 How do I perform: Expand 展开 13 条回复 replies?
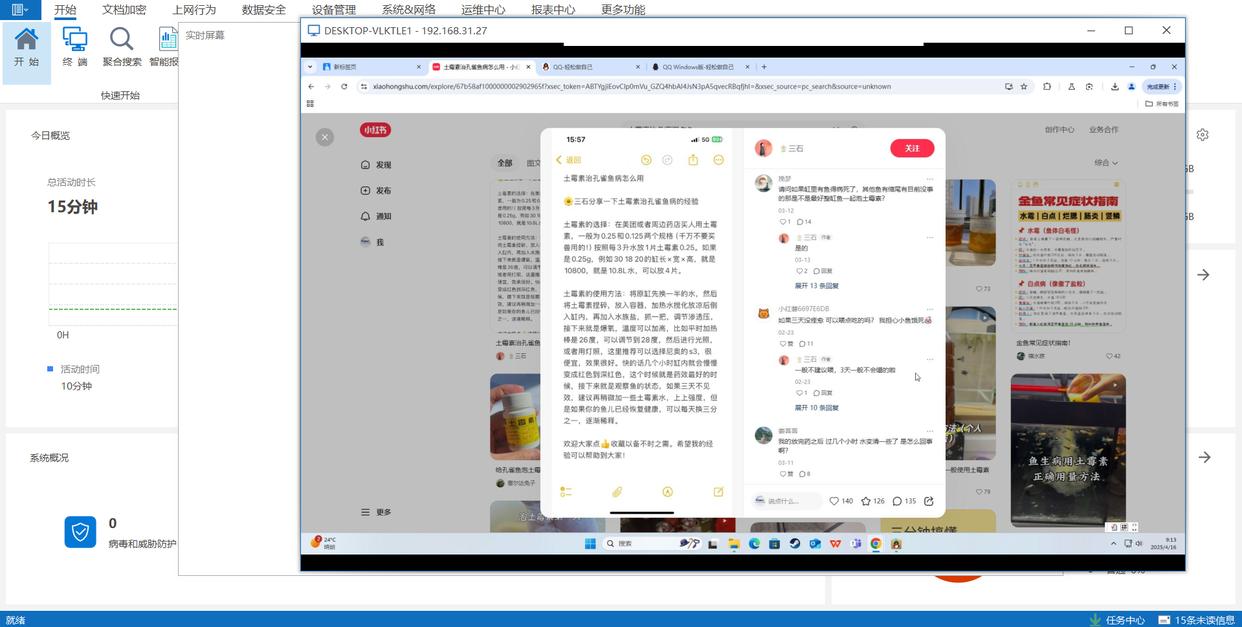(x=817, y=286)
